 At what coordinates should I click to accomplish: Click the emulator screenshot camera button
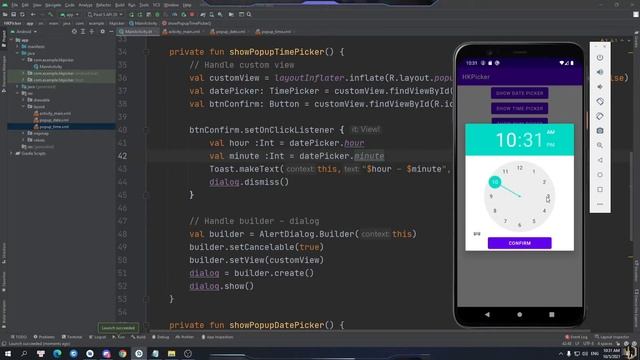click(600, 131)
